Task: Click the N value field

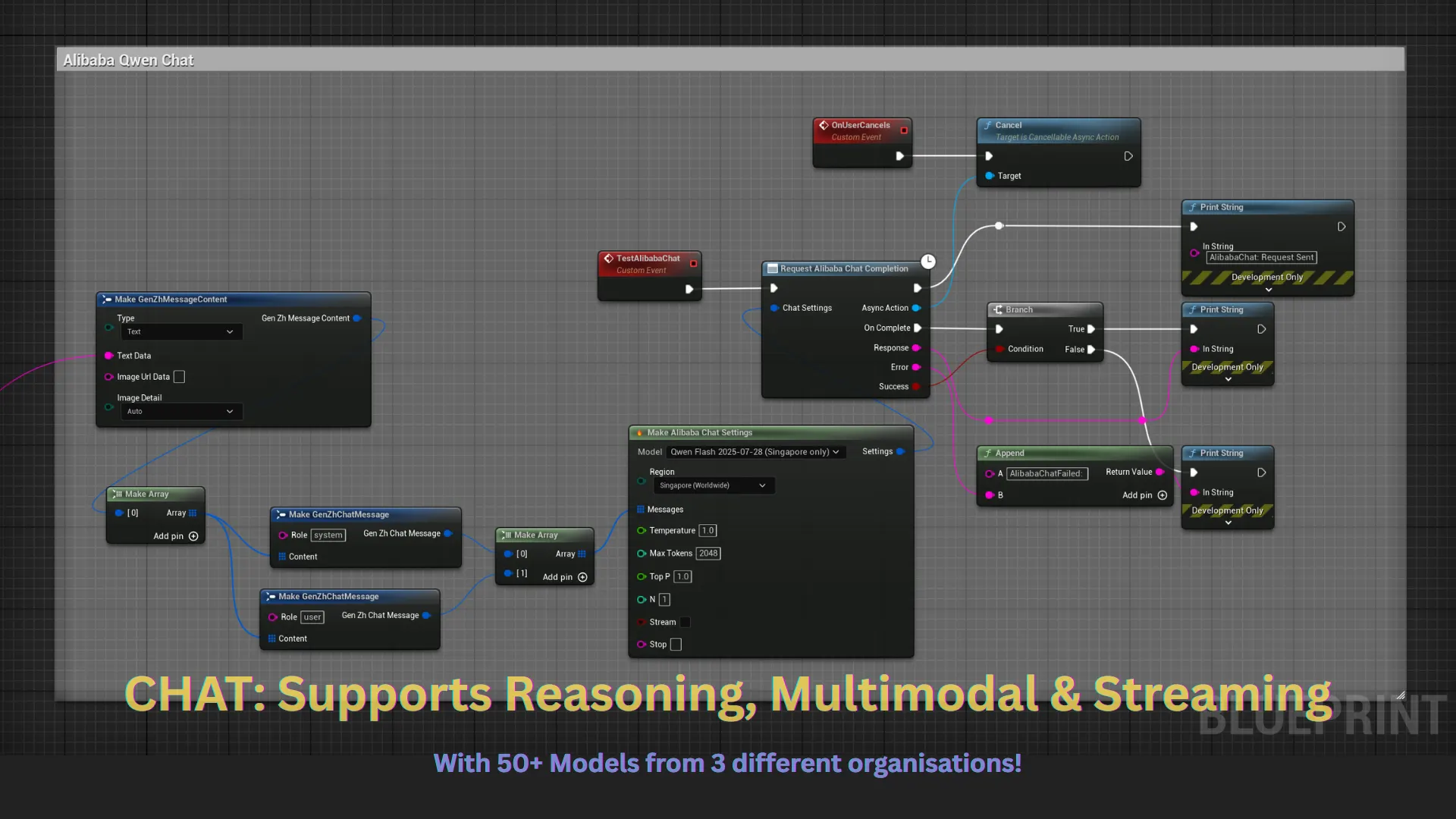Action: pos(664,600)
